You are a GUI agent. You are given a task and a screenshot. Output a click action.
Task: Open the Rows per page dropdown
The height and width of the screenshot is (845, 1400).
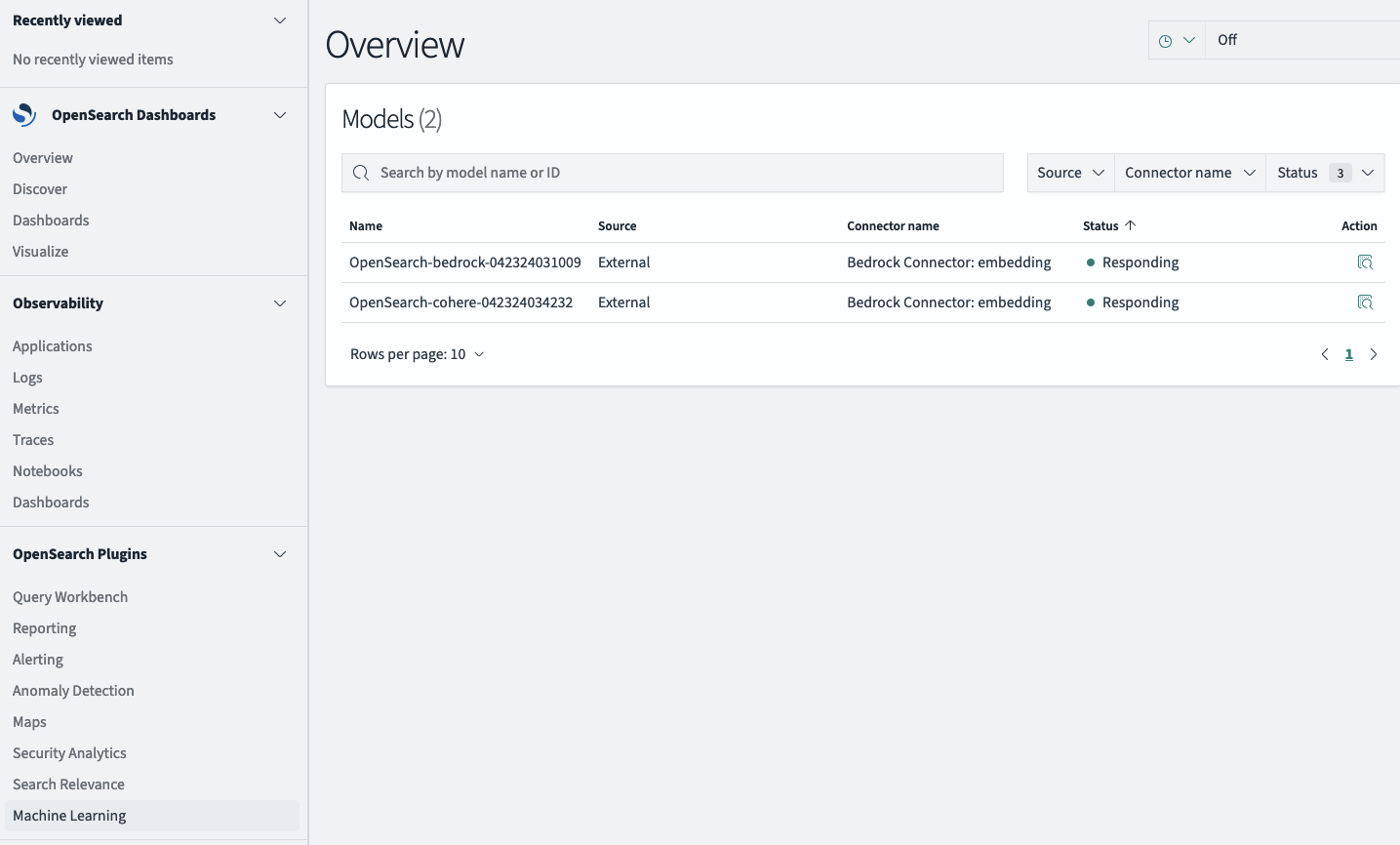coord(417,354)
